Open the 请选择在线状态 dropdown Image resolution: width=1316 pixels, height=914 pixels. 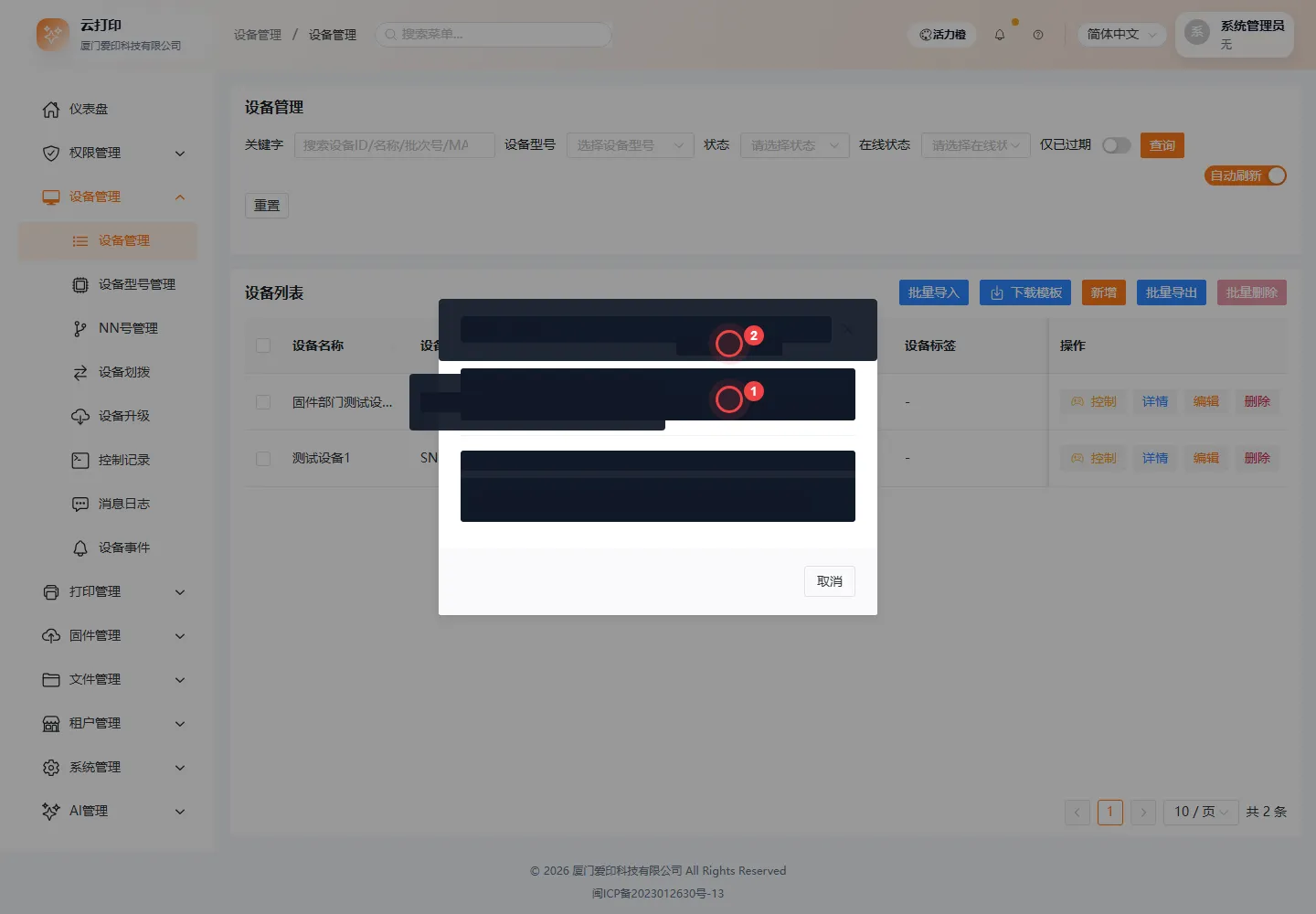(976, 145)
